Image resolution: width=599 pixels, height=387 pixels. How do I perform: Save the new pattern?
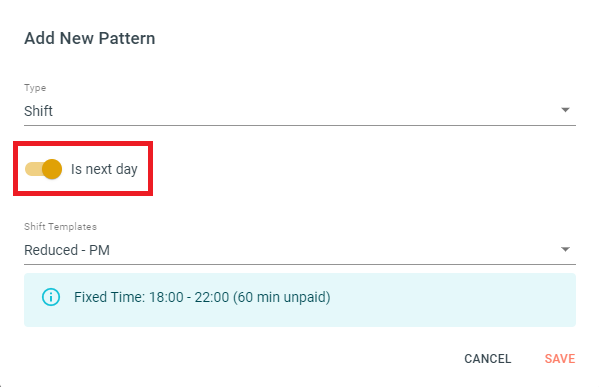click(560, 359)
